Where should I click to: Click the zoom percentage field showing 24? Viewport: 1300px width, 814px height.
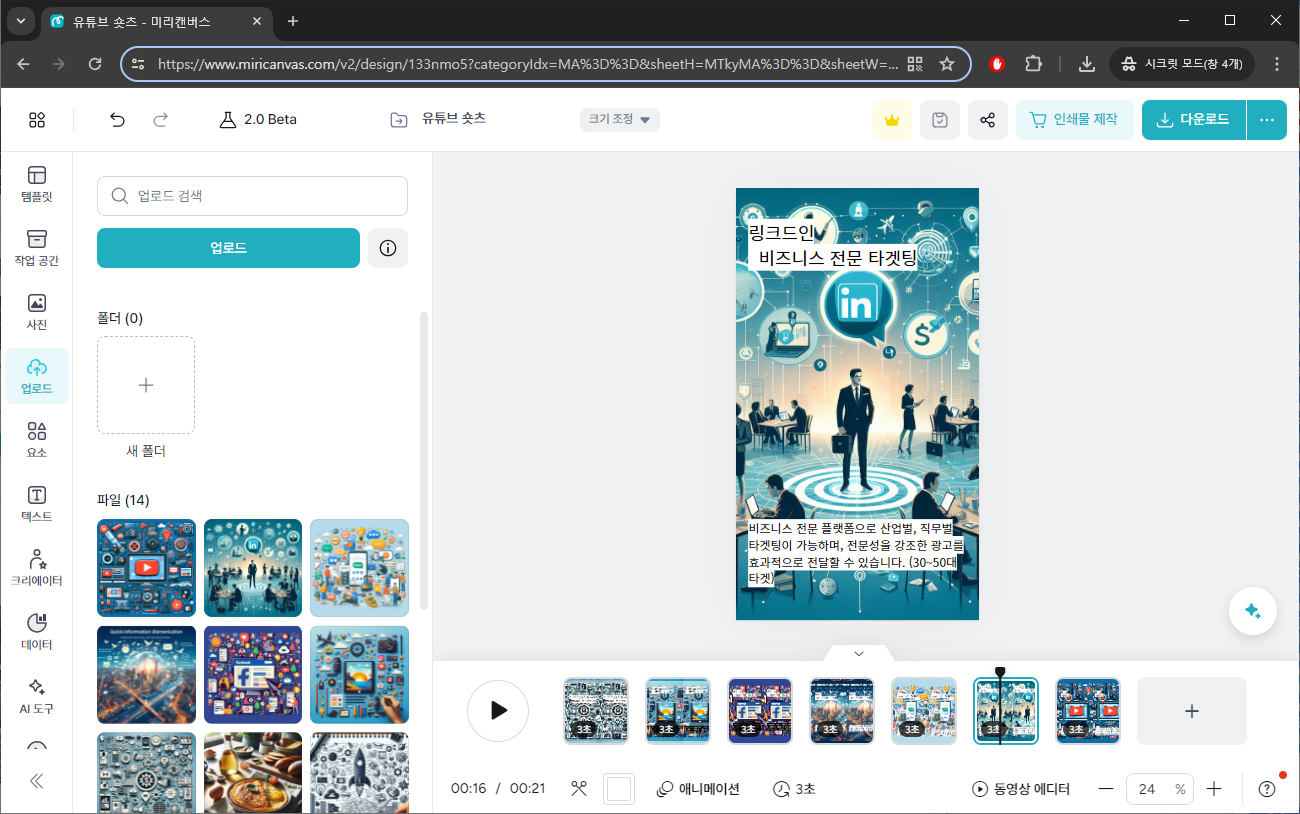[1160, 789]
